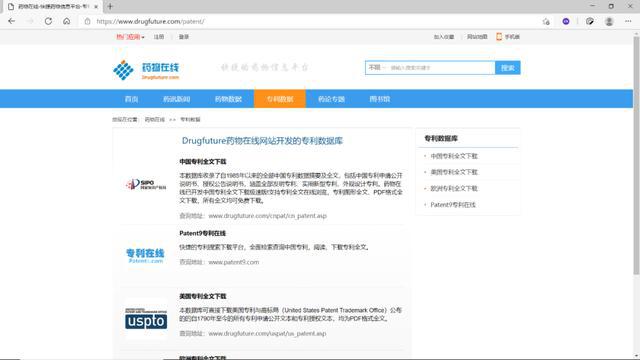This screenshot has height=360, width=640.
Task: Open us_patent.asp query address link
Action: tap(267, 333)
